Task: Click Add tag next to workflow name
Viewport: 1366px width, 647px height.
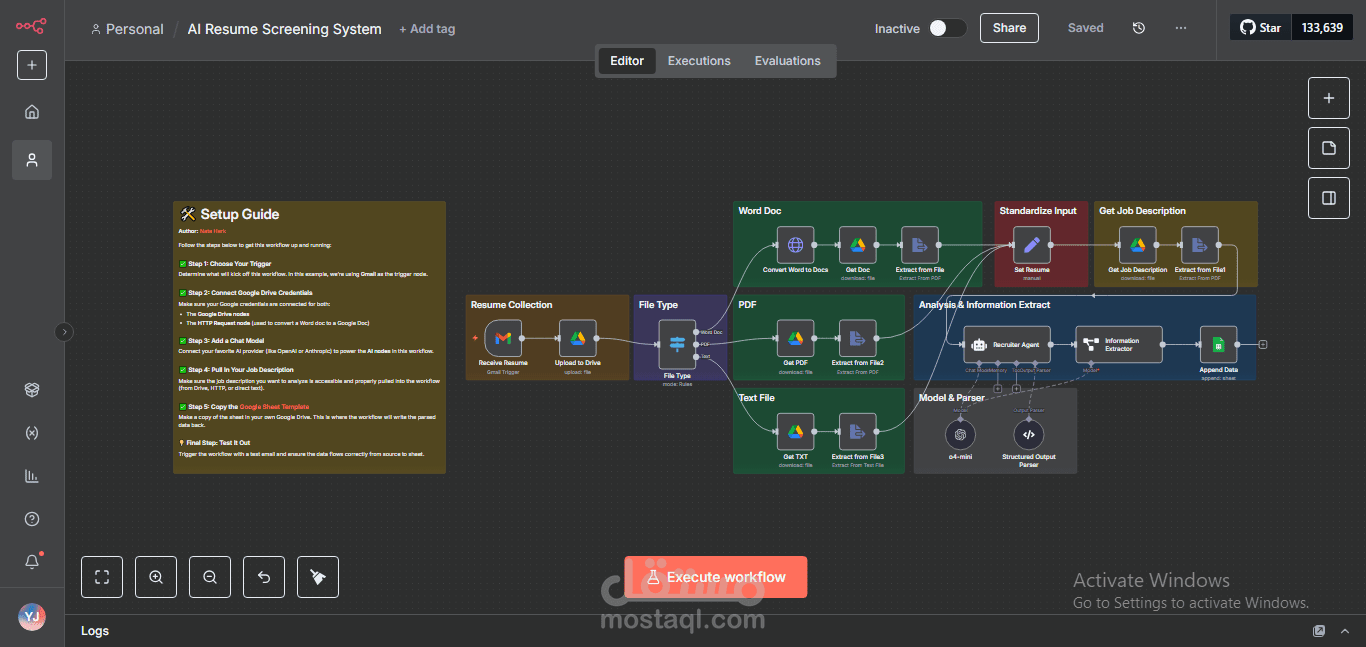Action: tap(427, 29)
